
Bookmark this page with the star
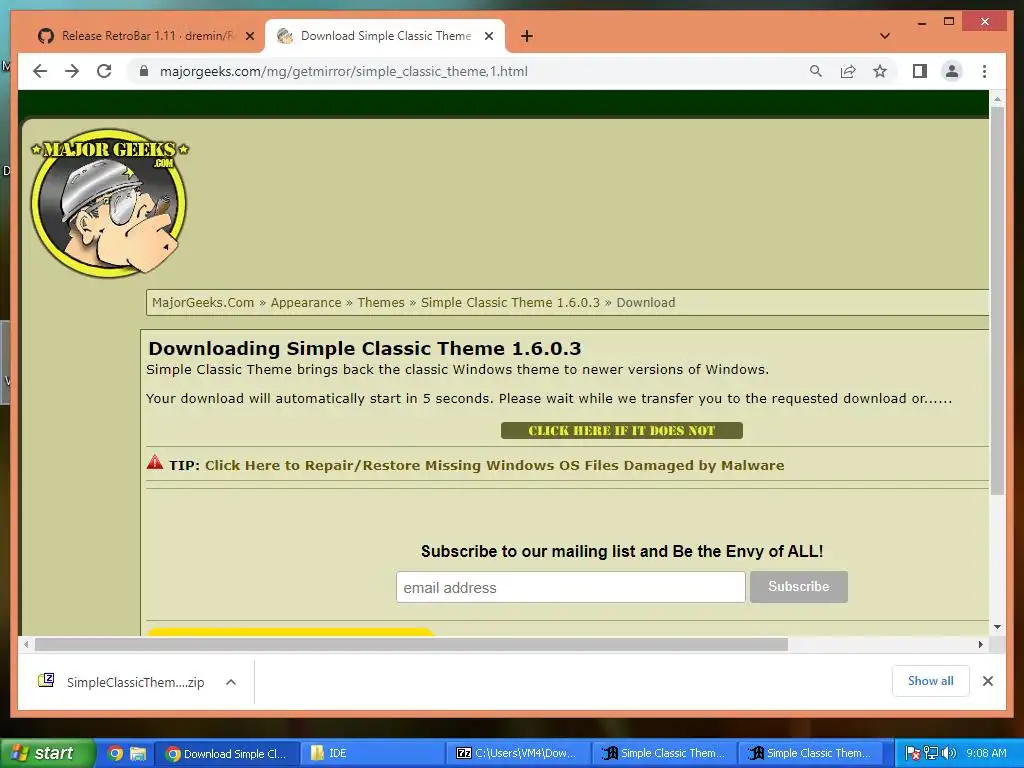point(880,71)
